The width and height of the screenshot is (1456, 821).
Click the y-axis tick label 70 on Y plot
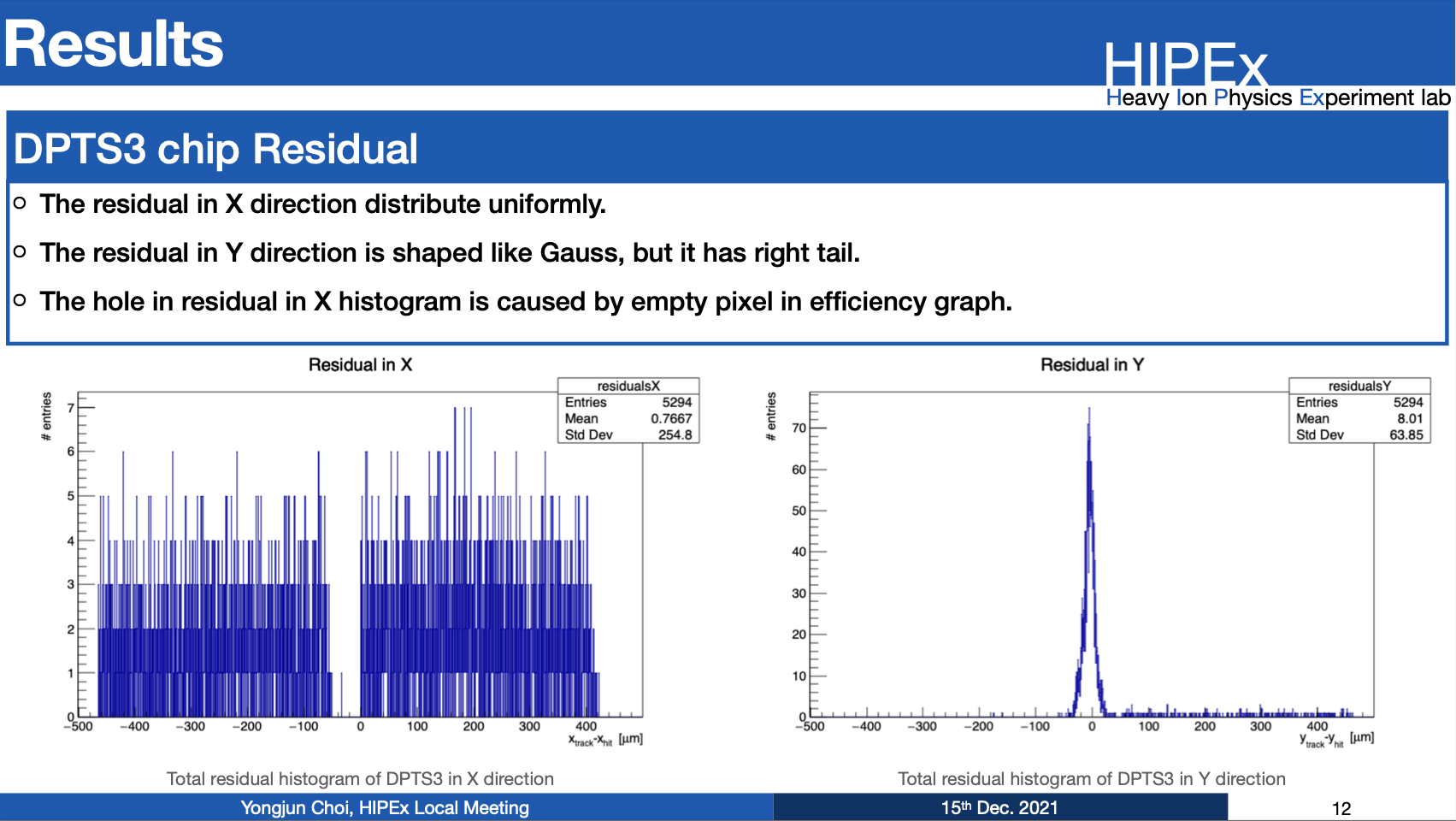[x=799, y=428]
